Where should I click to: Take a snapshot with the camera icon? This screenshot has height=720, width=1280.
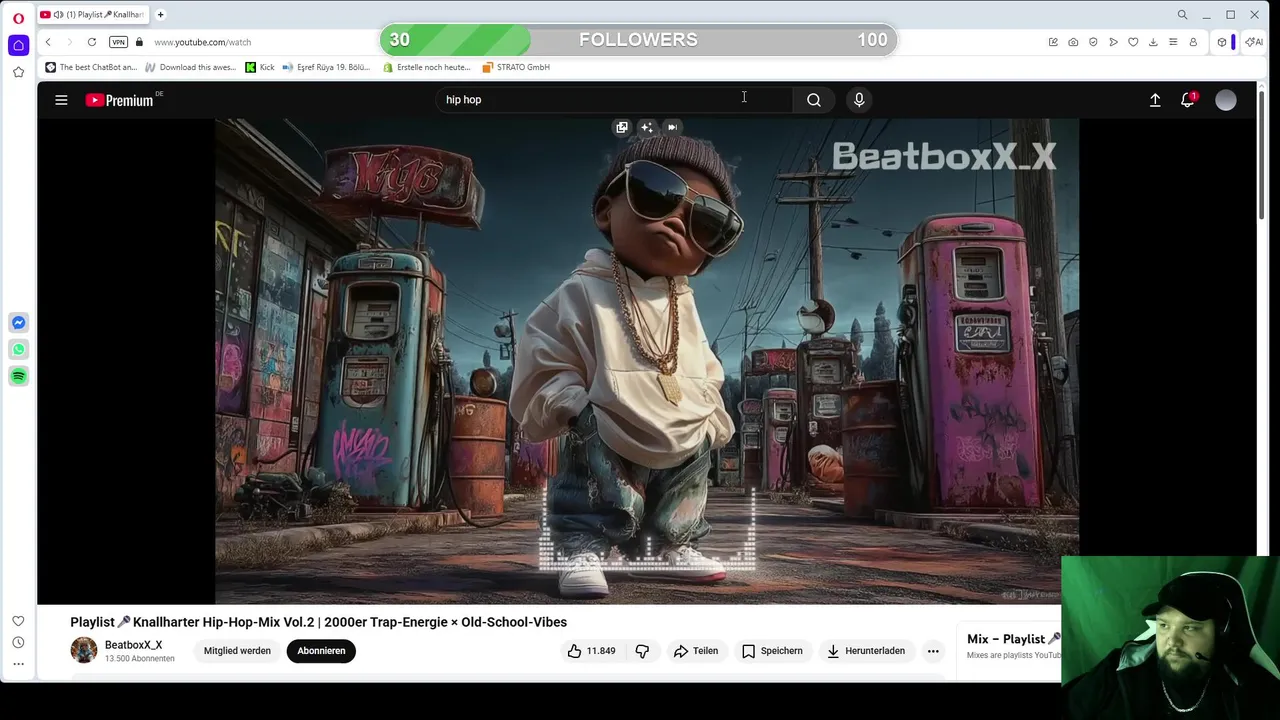click(x=1073, y=42)
